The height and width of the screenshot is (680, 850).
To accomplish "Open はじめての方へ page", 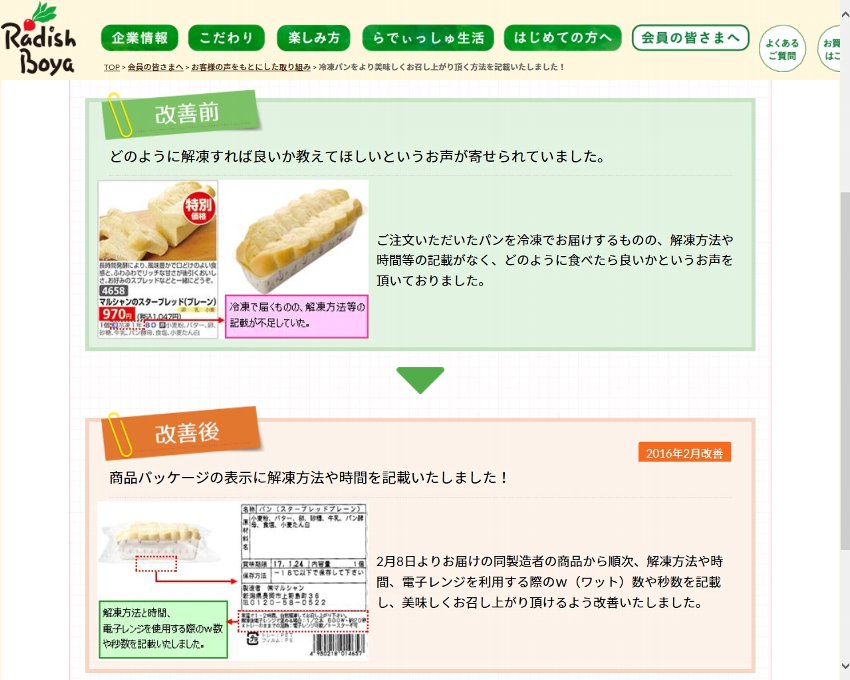I will coord(563,38).
